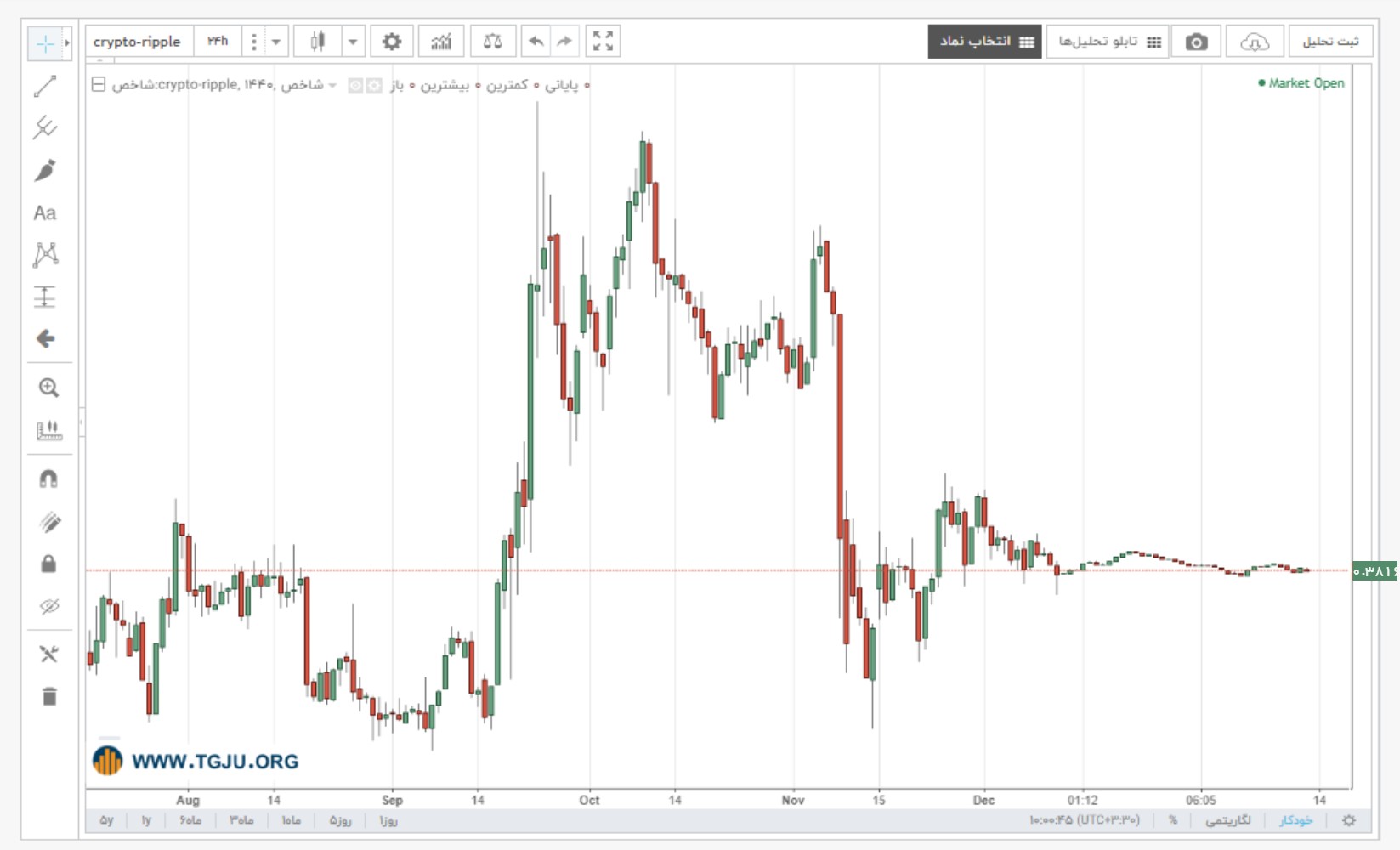
Task: Select the ruler measure tool
Action: click(48, 431)
